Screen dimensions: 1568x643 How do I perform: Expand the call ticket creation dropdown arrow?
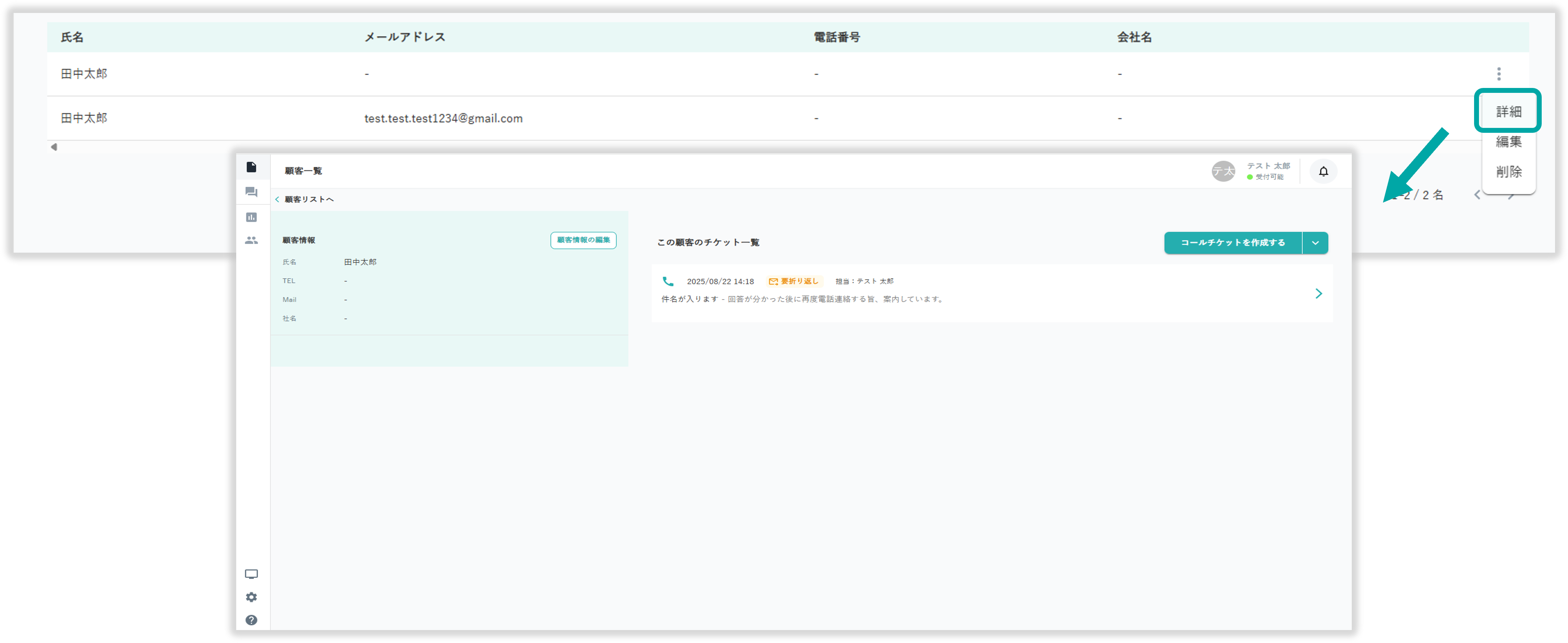(x=1315, y=243)
